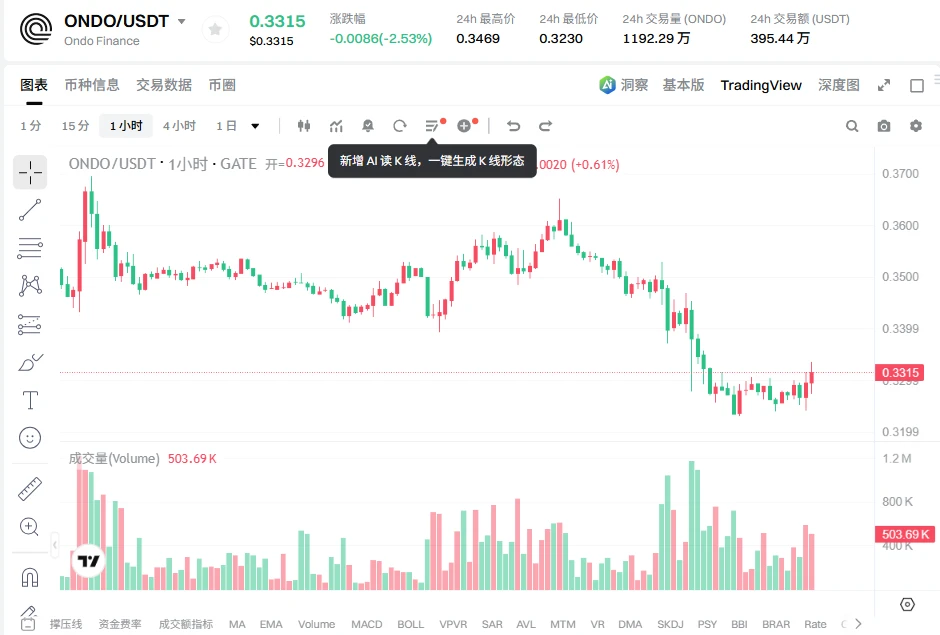Toggle the VPVR indicator
Screen dimensions: 940x635
point(453,624)
